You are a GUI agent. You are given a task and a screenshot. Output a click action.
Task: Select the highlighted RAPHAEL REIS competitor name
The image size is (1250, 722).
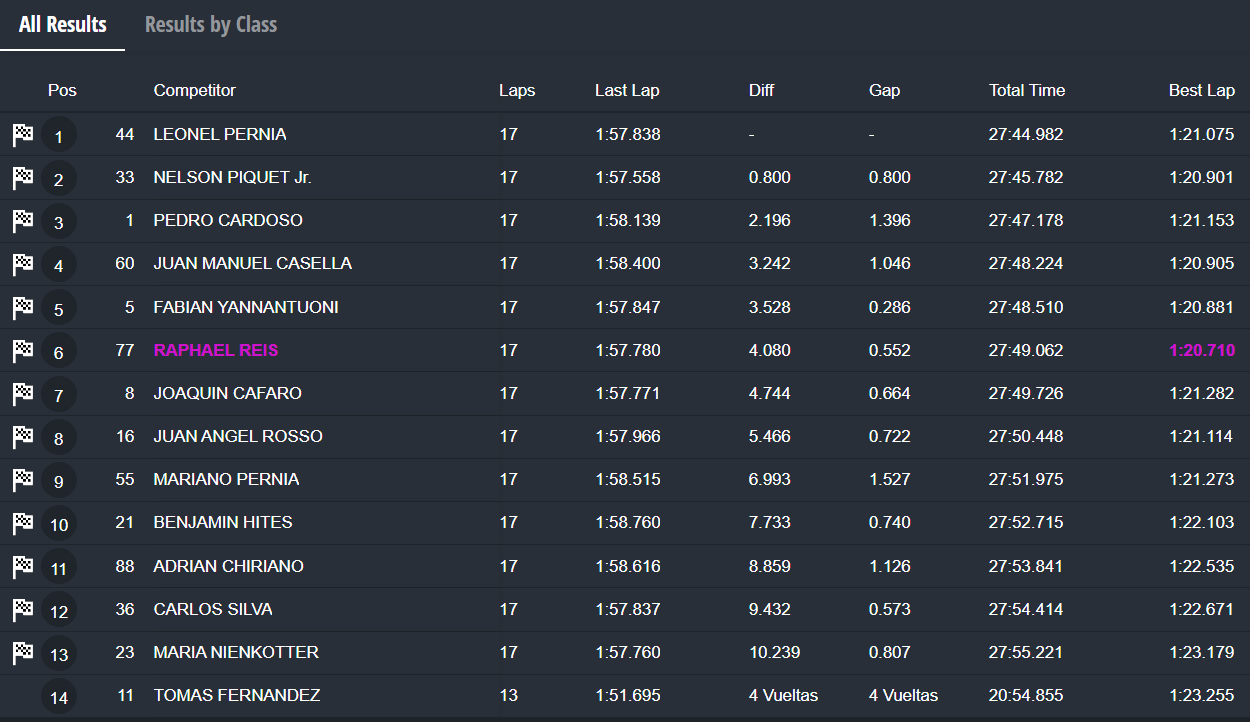[x=216, y=350]
